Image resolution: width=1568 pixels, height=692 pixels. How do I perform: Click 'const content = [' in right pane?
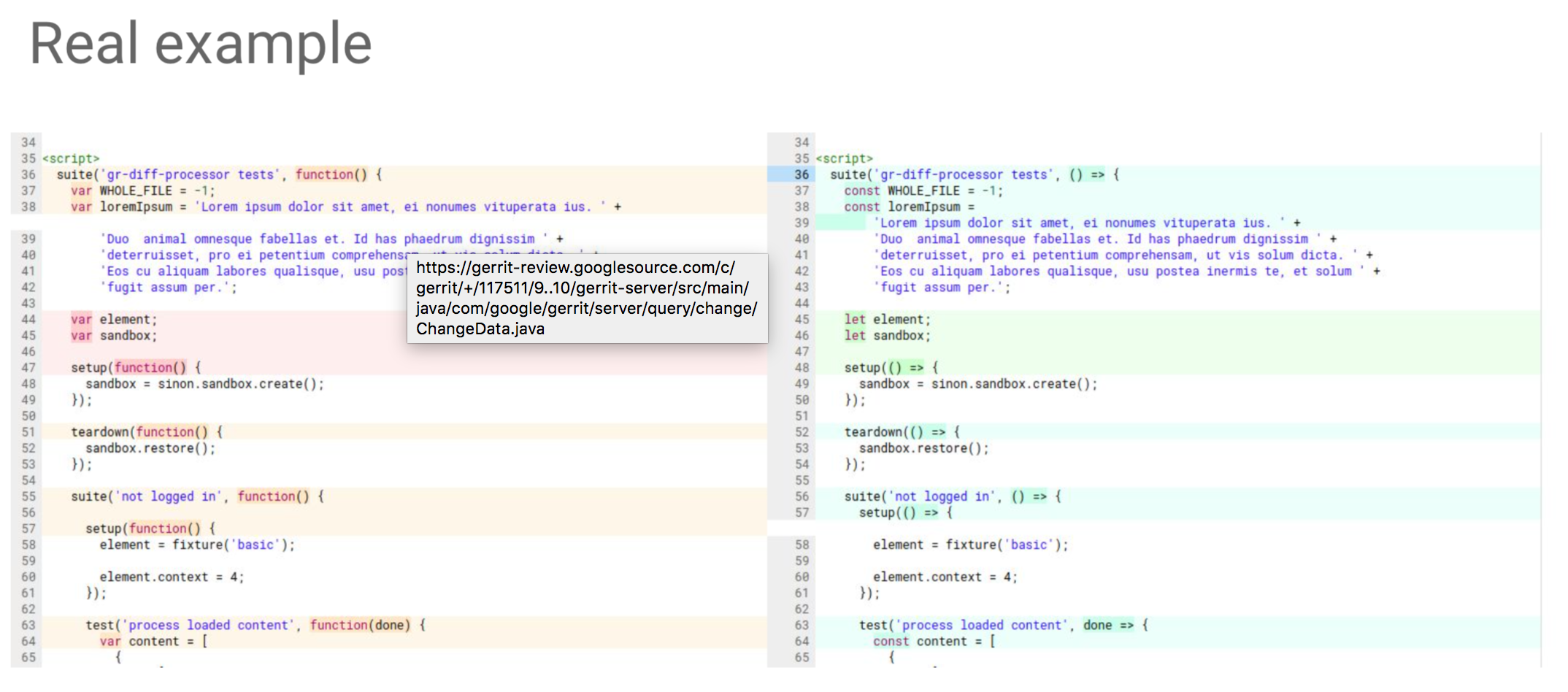coord(934,641)
